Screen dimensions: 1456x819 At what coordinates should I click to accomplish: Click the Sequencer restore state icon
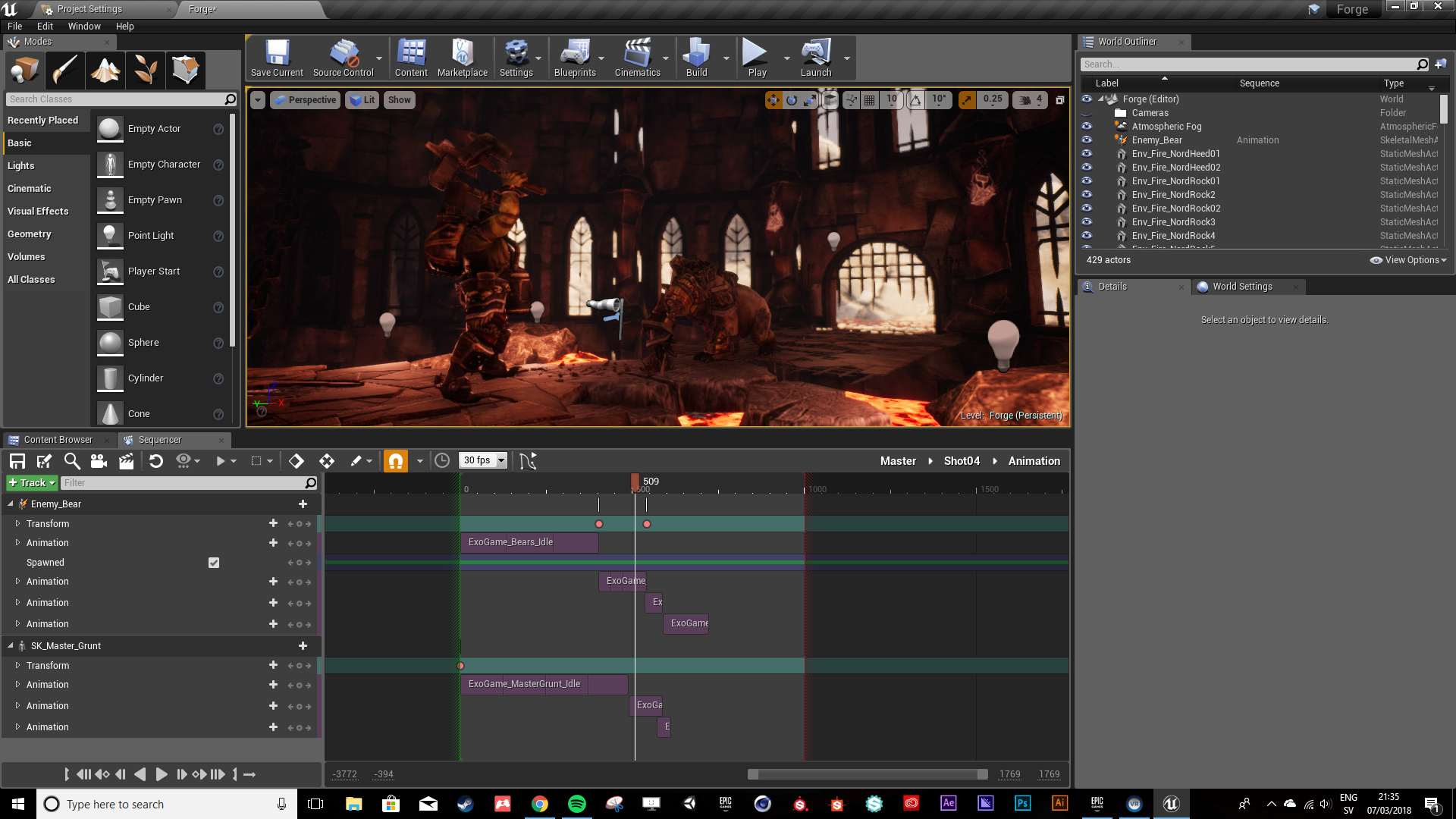[156, 461]
